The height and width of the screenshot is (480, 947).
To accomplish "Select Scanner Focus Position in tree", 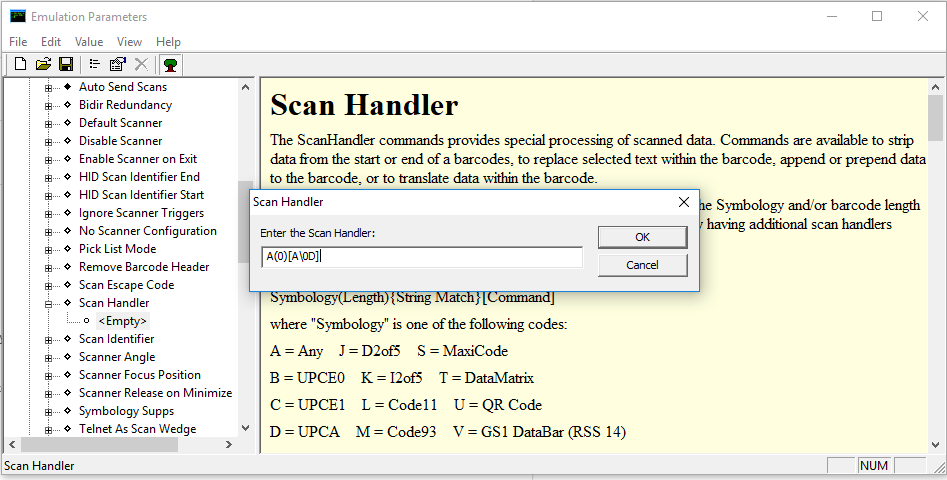I will 139,375.
